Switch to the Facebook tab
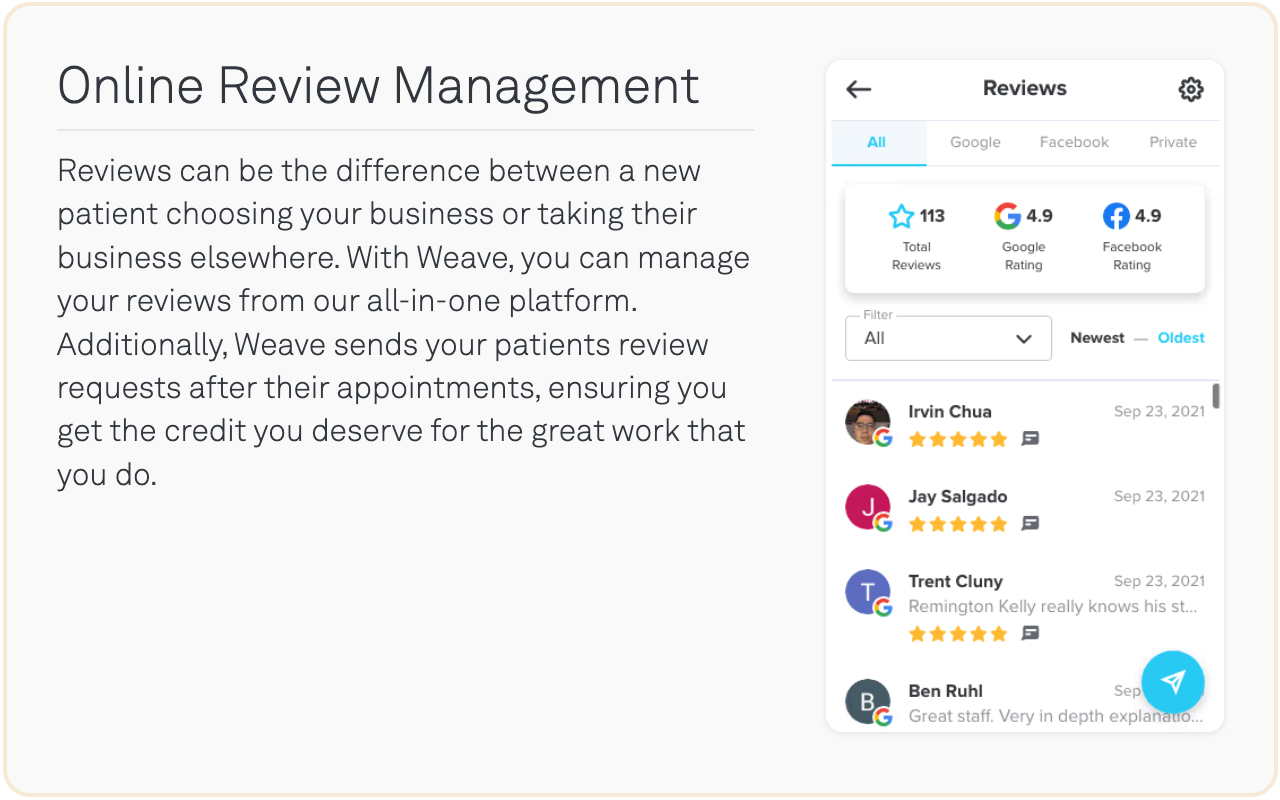This screenshot has width=1280, height=800. point(1074,142)
